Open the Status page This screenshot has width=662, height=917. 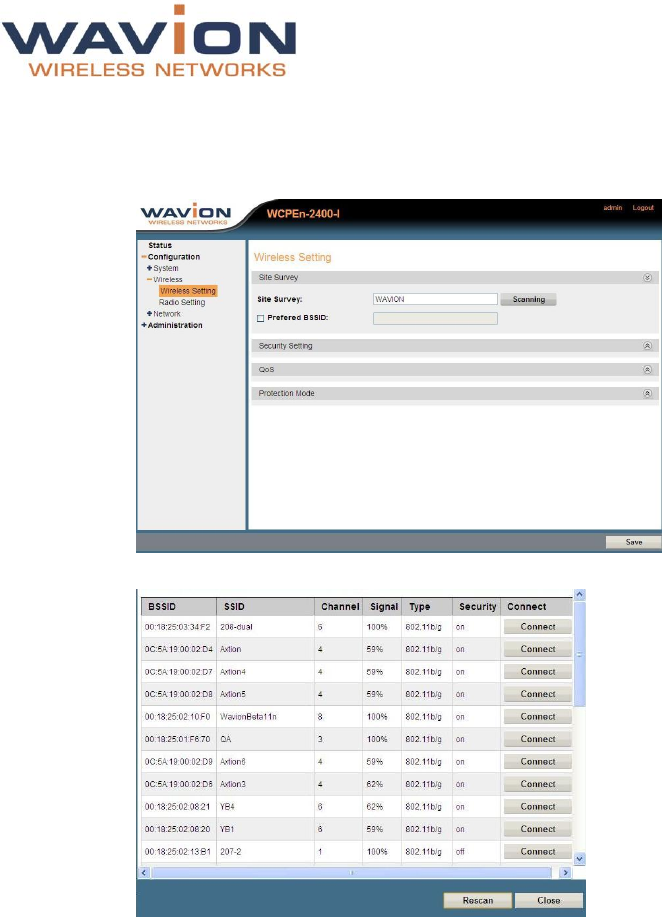pos(160,246)
